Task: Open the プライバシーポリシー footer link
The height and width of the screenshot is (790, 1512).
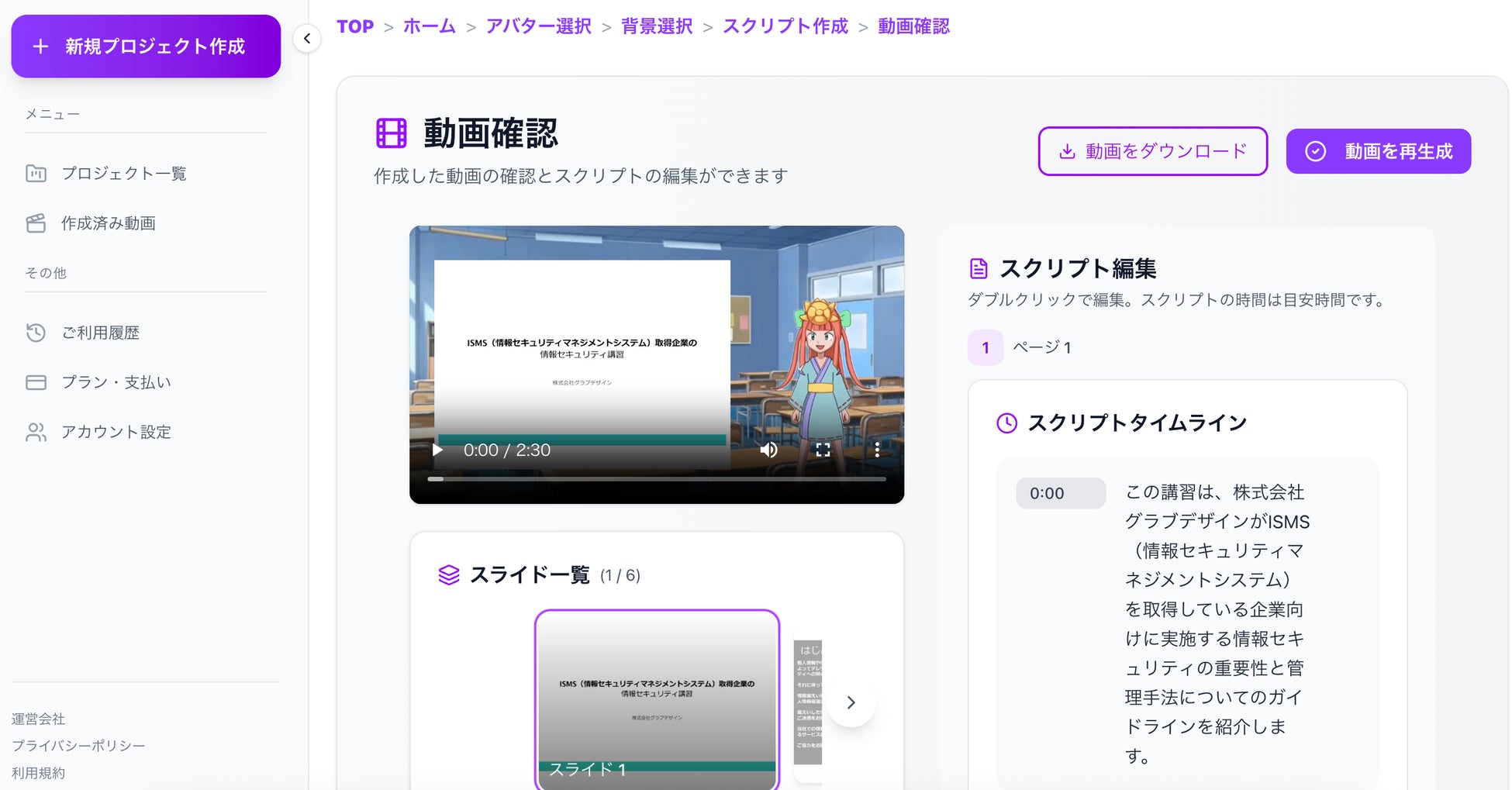Action: coord(78,746)
